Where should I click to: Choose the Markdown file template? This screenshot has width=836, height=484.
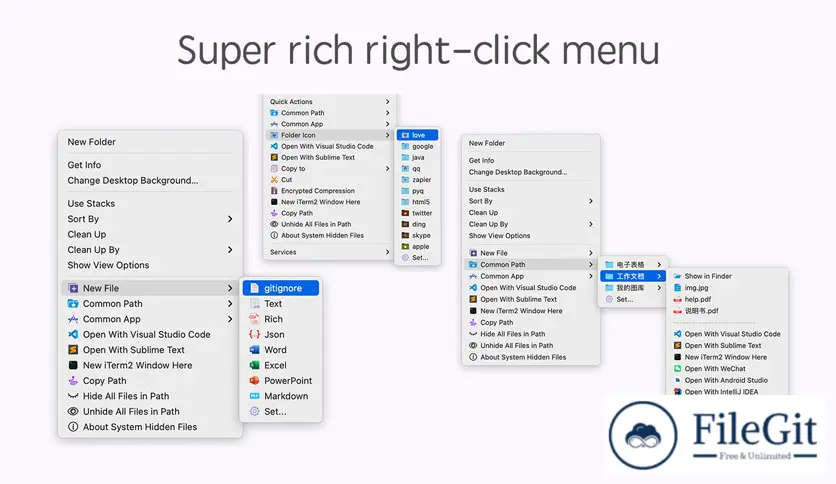(x=281, y=397)
